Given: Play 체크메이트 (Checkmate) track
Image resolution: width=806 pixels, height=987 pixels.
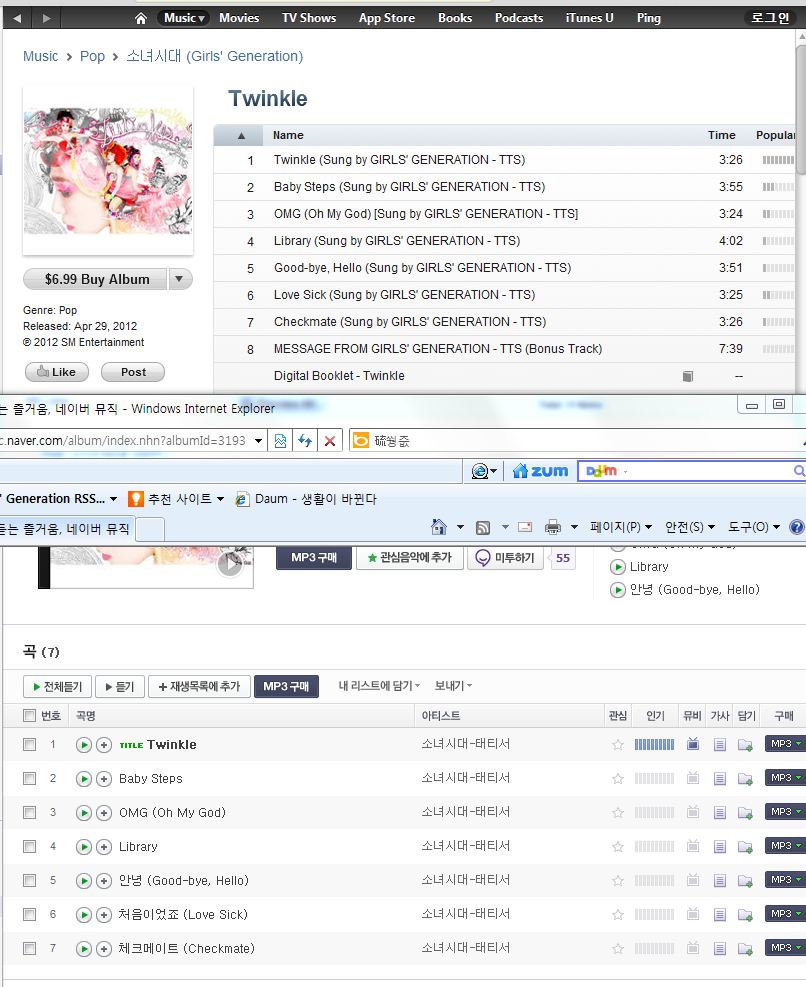Looking at the screenshot, I should pyautogui.click(x=84, y=949).
